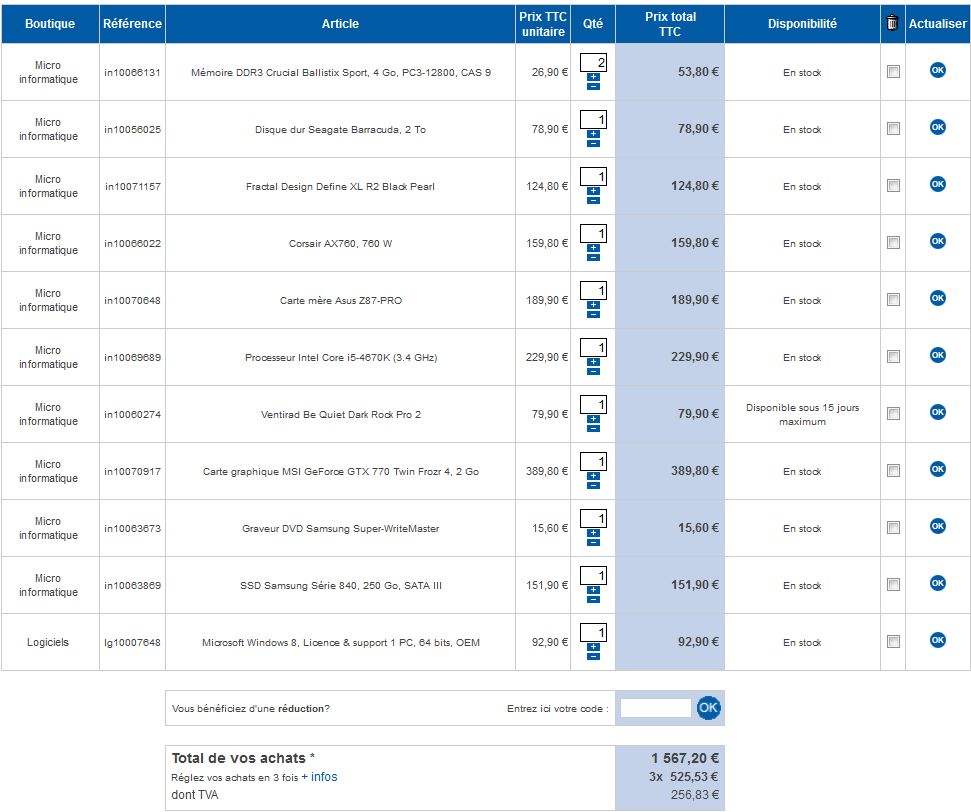Click the 'Disponibilité' column header
971x812 pixels.
coord(802,24)
